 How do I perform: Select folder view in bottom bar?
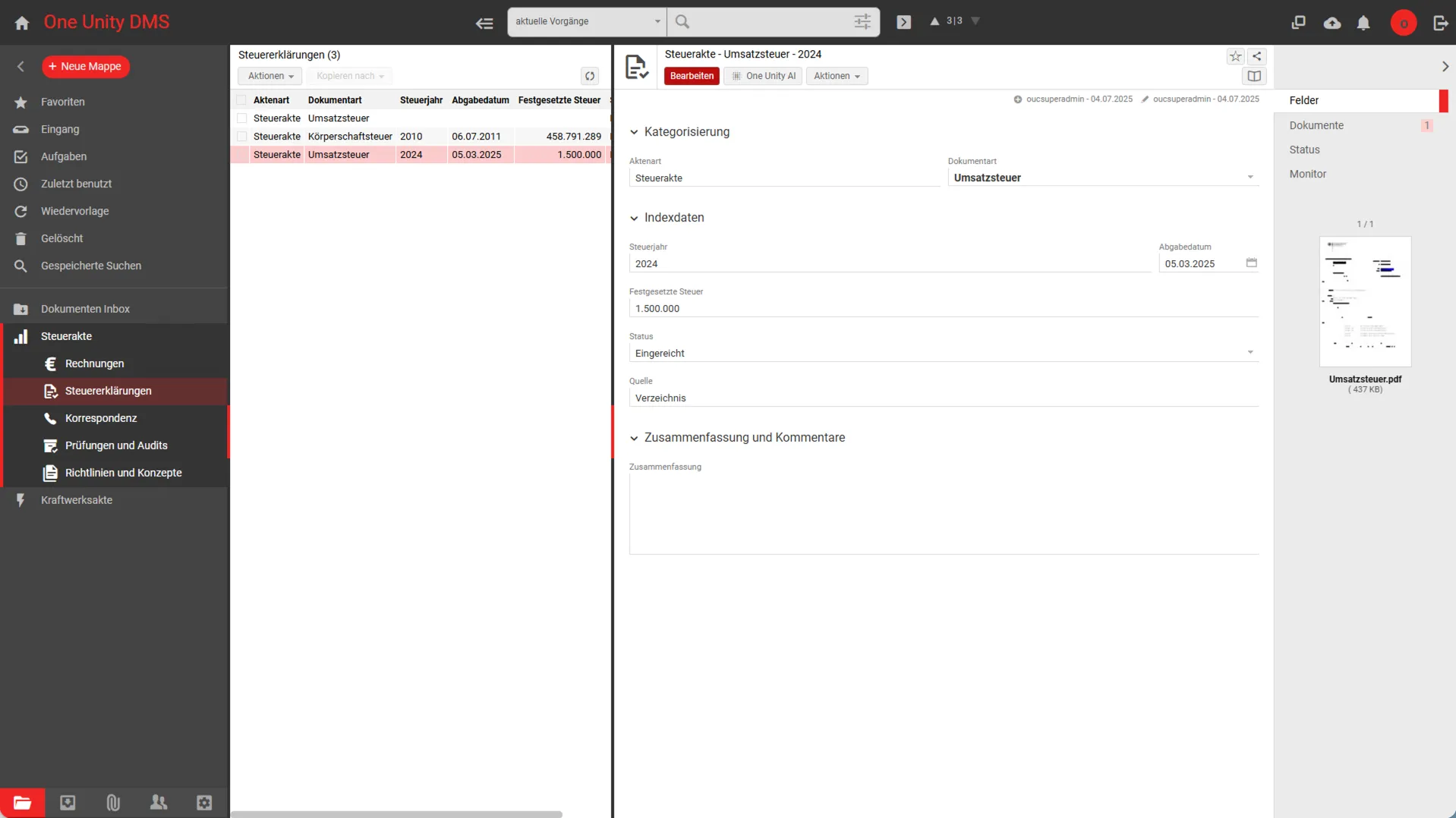point(22,803)
